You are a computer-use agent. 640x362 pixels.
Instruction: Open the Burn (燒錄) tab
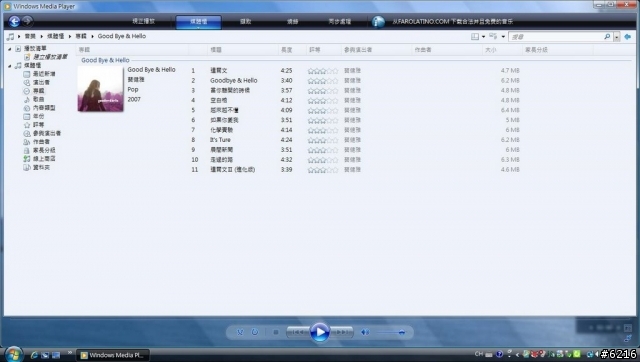coord(292,22)
